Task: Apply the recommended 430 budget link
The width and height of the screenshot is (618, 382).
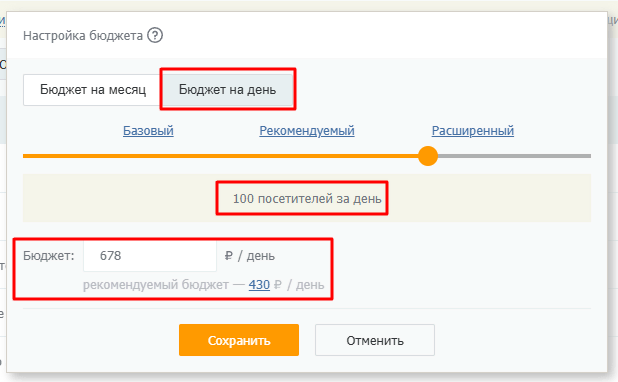Action: pyautogui.click(x=259, y=285)
